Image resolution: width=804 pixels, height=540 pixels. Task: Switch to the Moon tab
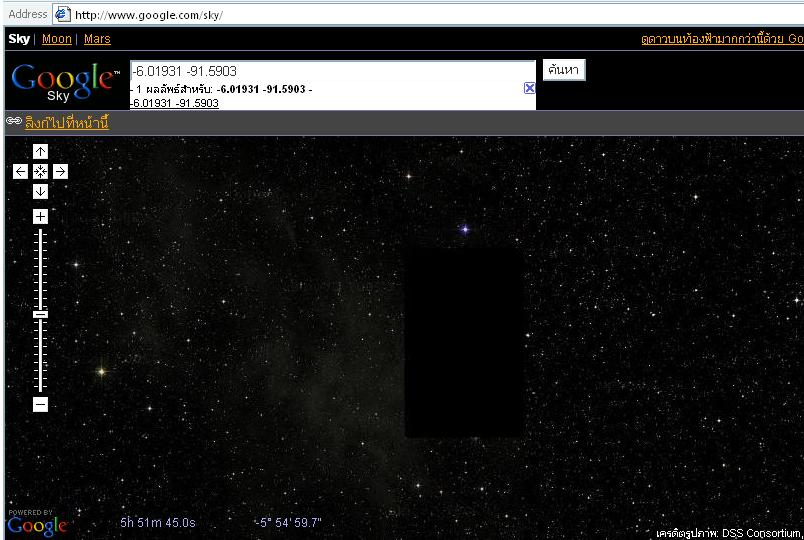tap(56, 39)
